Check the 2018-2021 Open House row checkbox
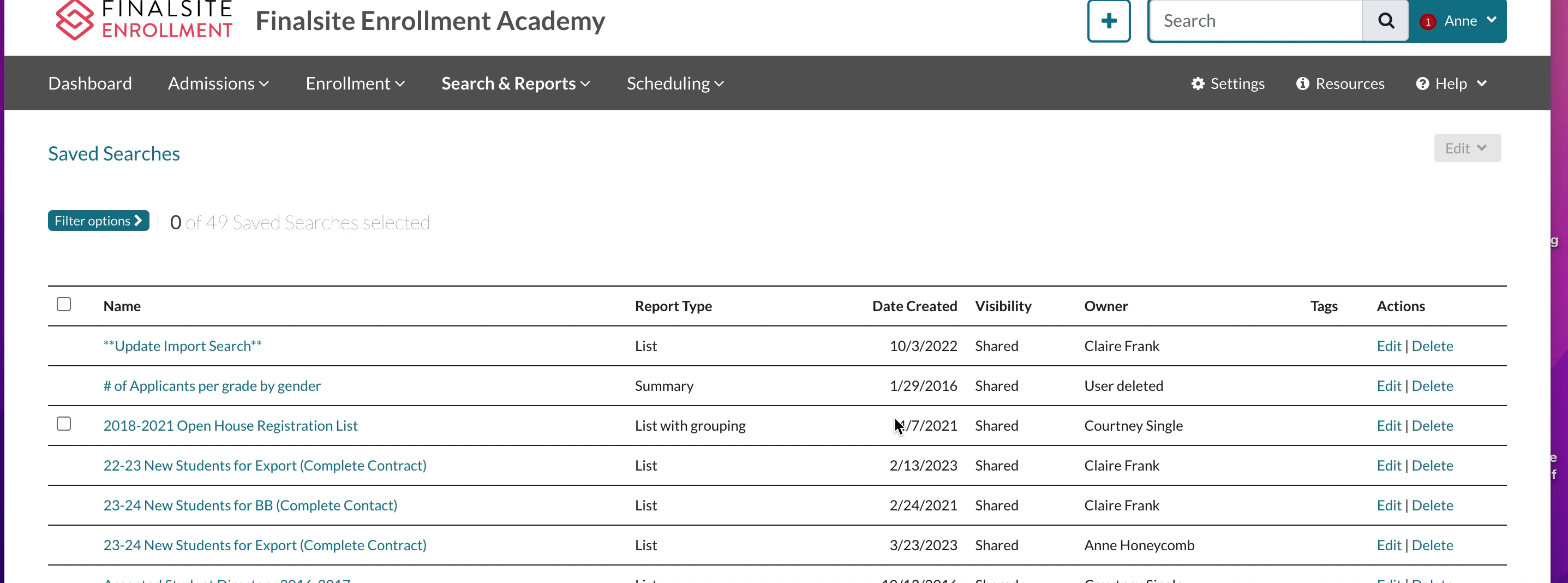This screenshot has height=583, width=1568. 64,424
